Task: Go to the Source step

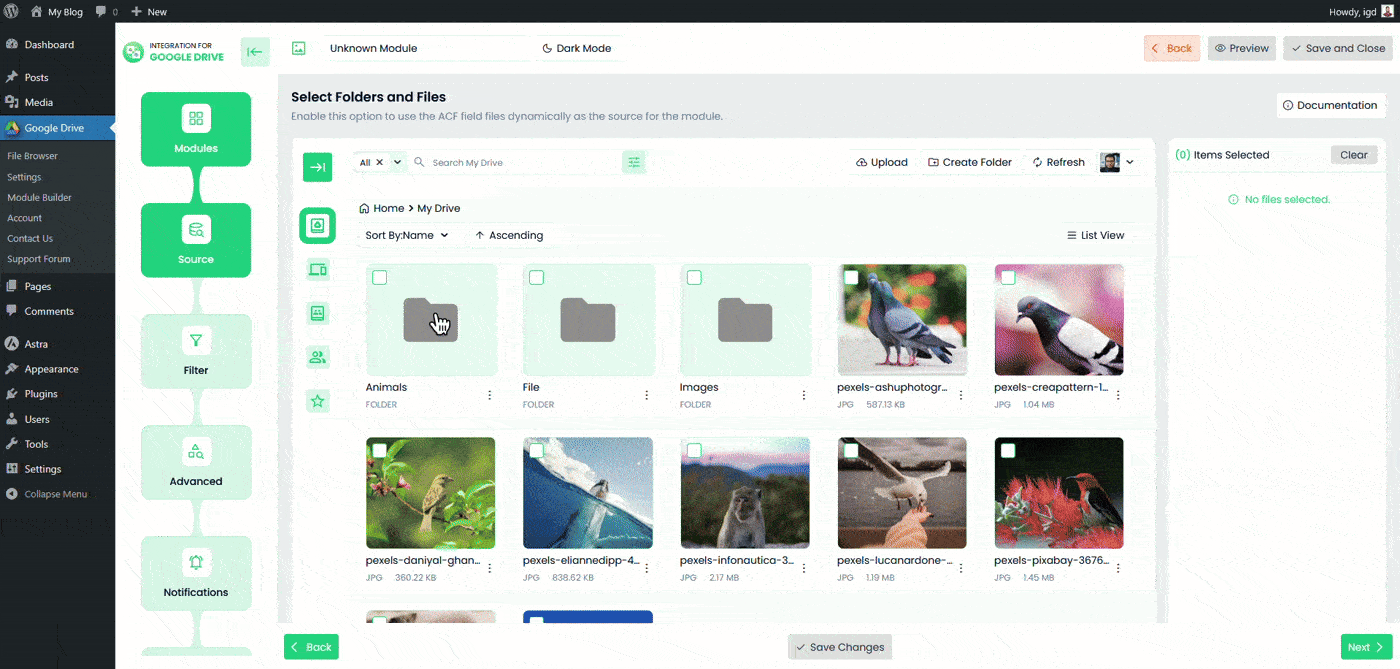Action: [196, 240]
